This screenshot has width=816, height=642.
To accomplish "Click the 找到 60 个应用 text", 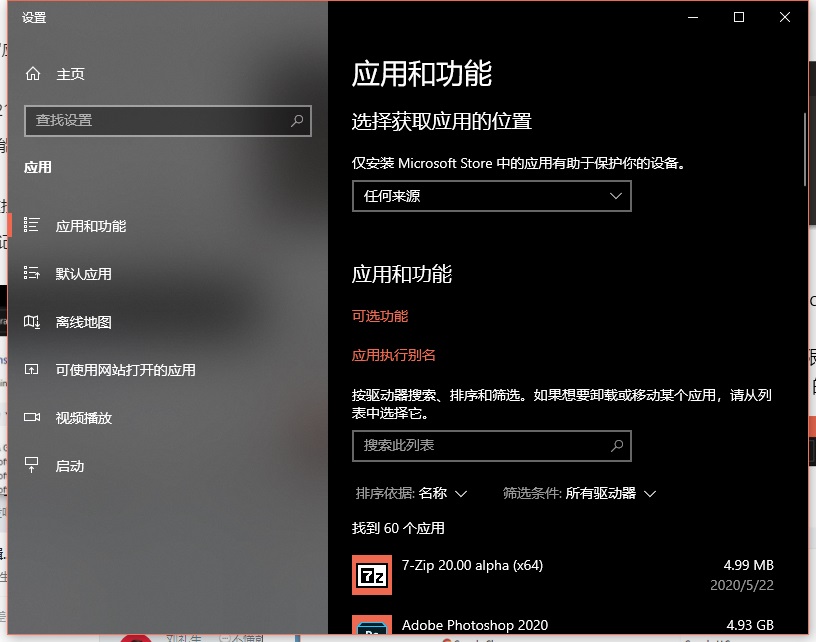I will 398,528.
